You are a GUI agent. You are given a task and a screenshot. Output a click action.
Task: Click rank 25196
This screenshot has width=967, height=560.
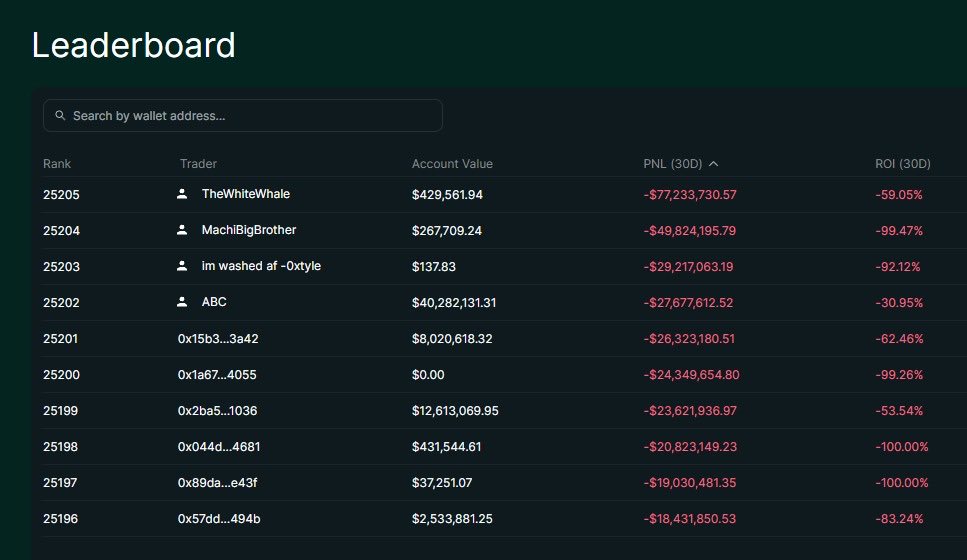60,519
